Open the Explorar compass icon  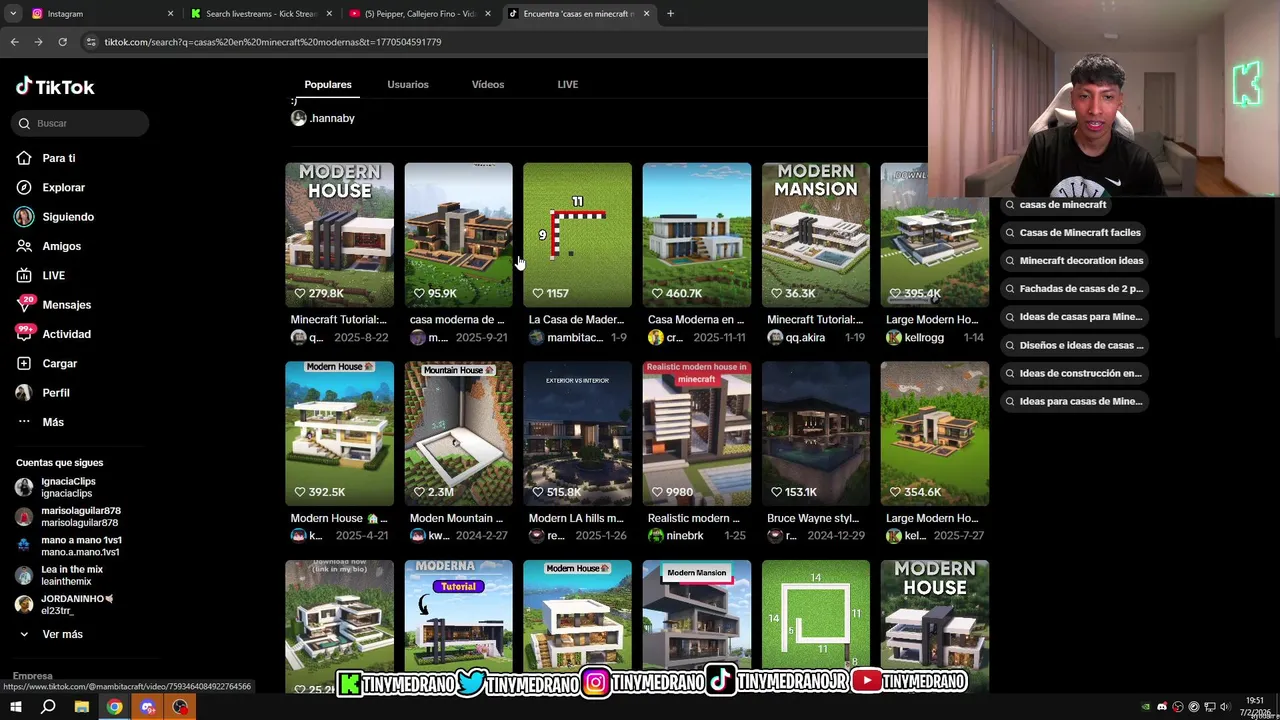tap(24, 187)
